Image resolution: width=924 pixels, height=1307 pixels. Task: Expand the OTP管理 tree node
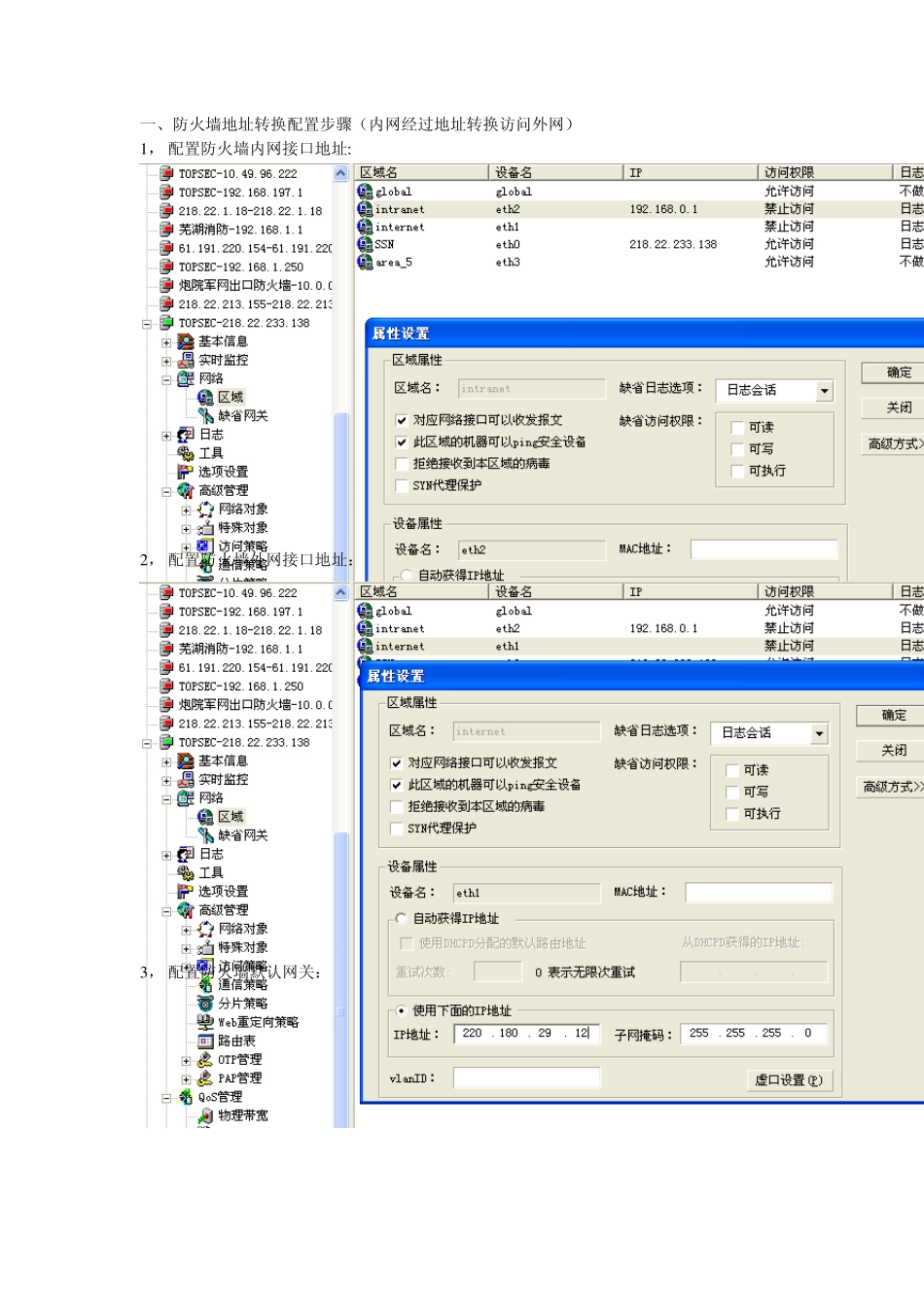coord(186,1061)
